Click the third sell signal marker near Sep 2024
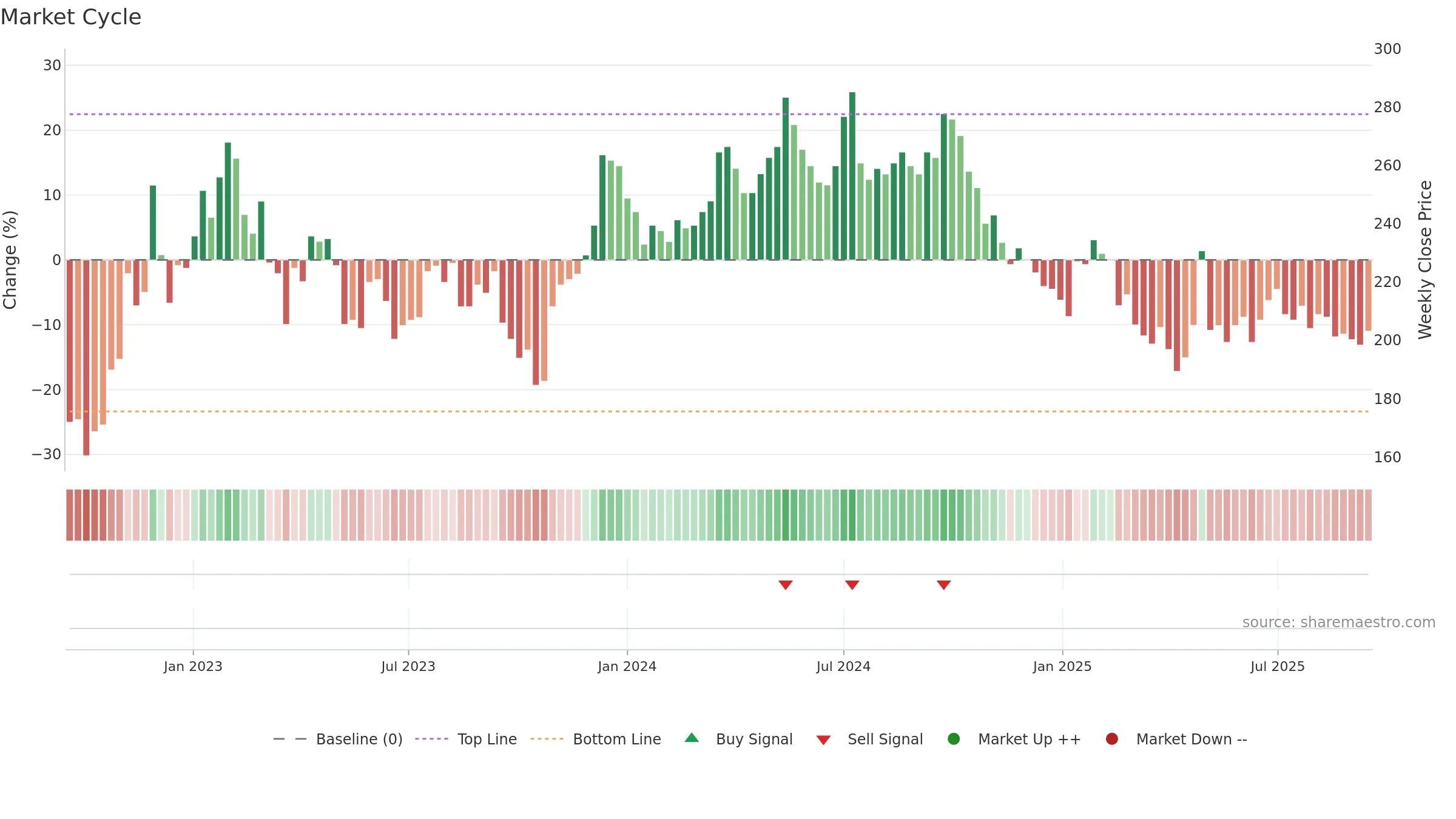The width and height of the screenshot is (1456, 819). [x=943, y=585]
